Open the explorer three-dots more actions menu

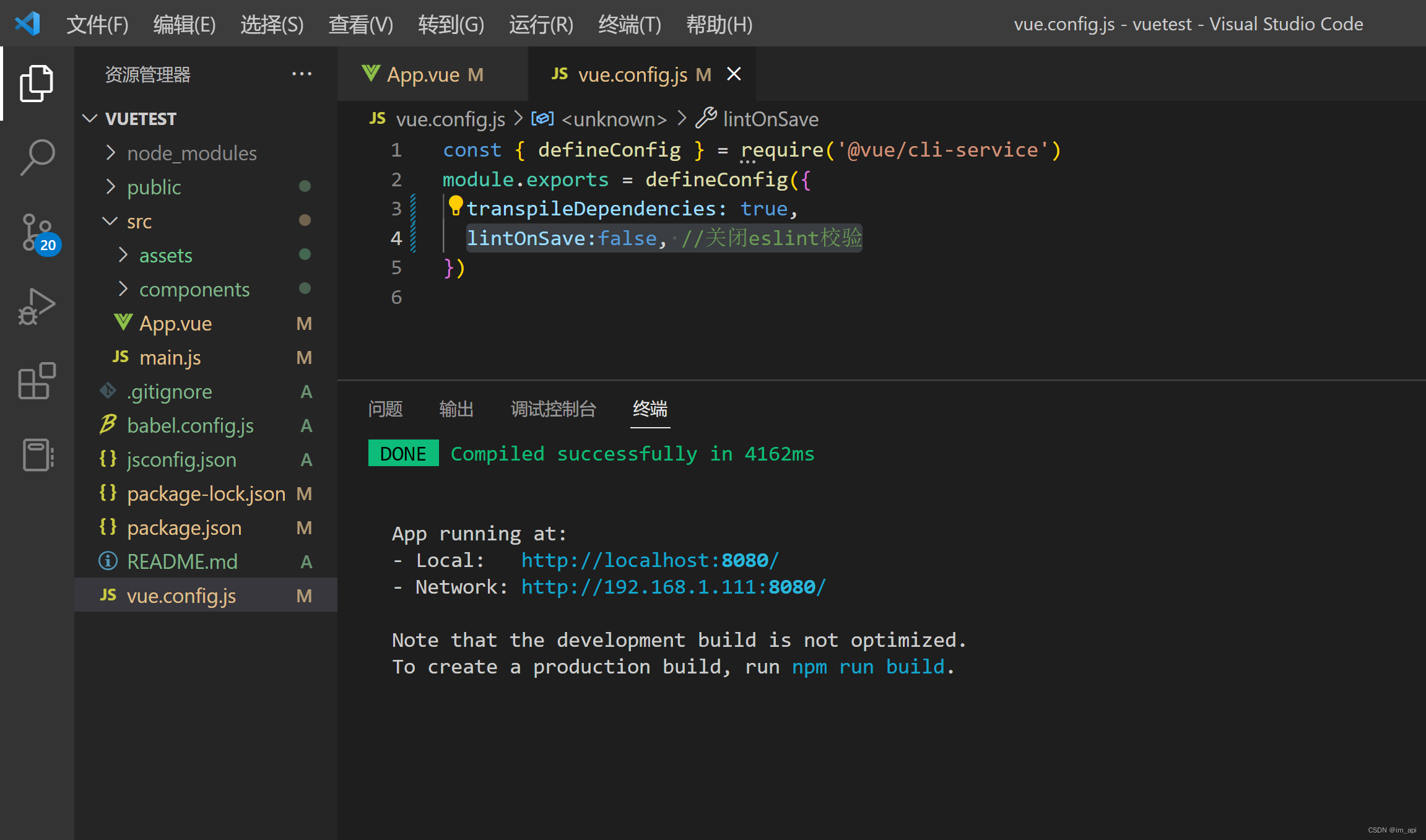coord(302,74)
